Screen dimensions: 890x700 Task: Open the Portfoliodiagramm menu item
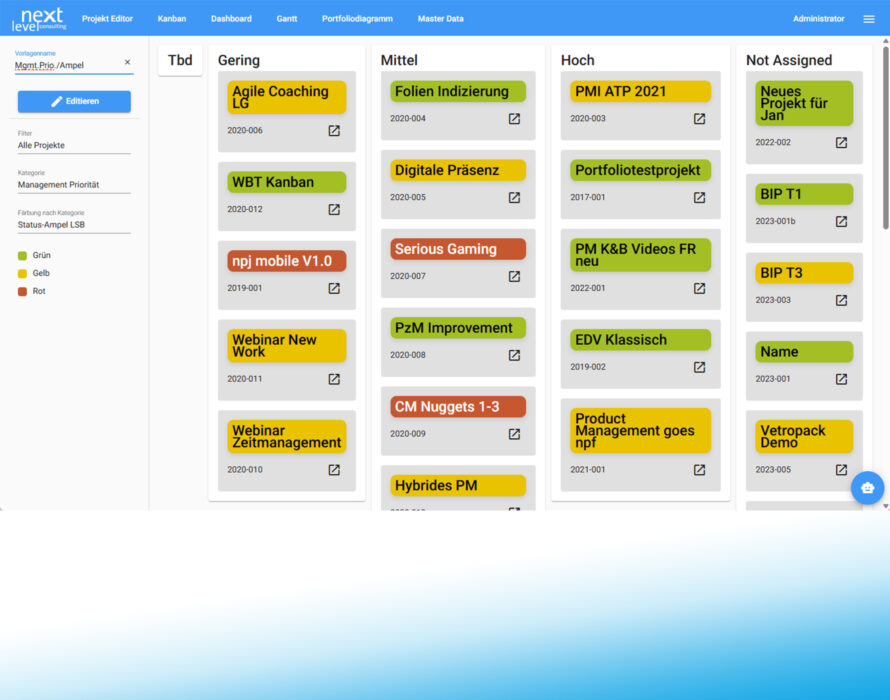[x=357, y=19]
